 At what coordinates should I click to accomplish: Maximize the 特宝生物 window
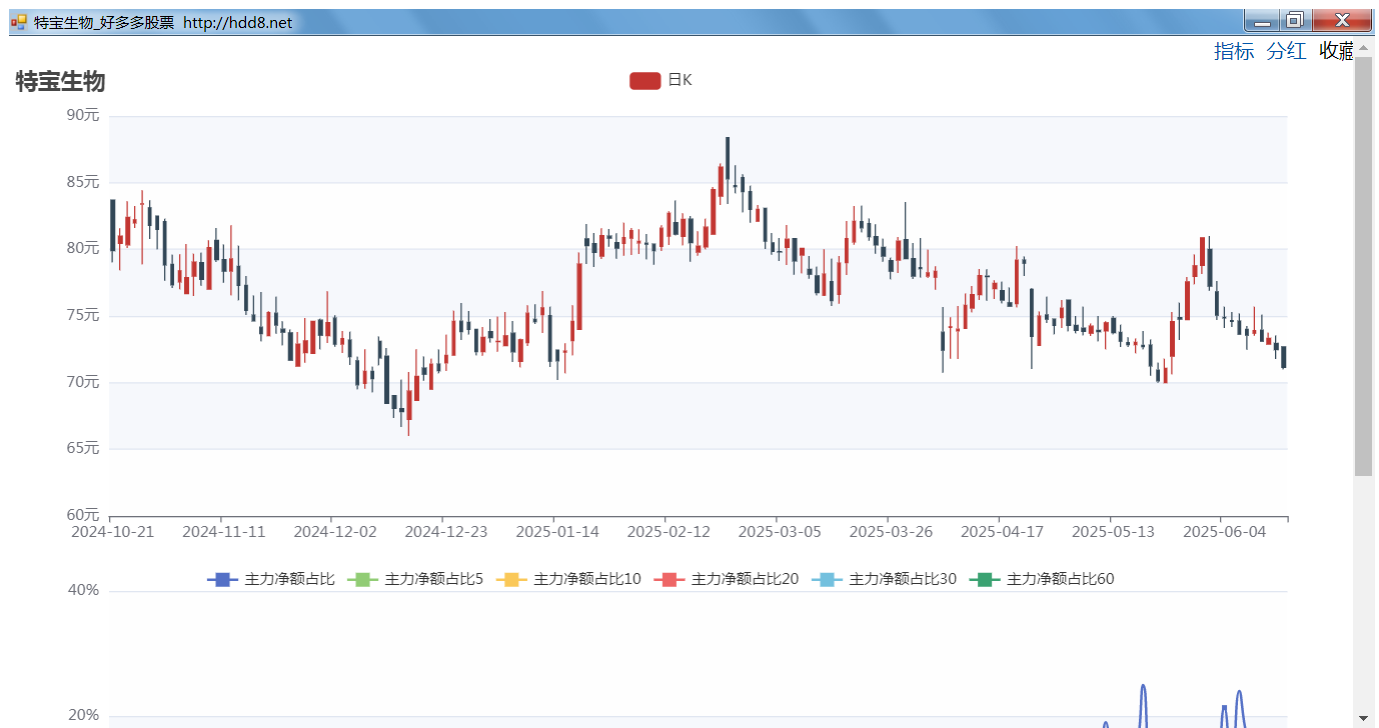coord(1294,20)
